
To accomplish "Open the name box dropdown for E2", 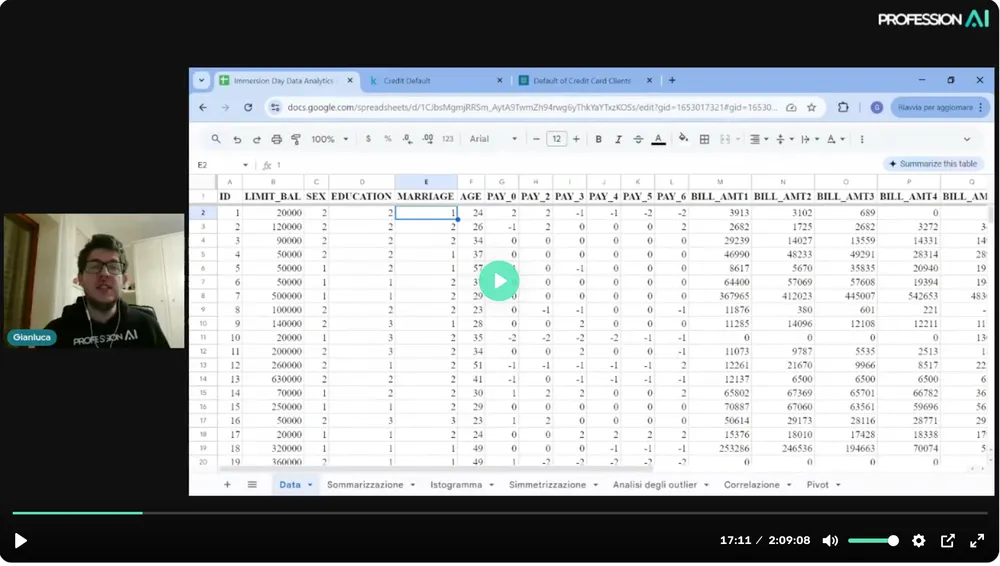I will click(x=246, y=165).
